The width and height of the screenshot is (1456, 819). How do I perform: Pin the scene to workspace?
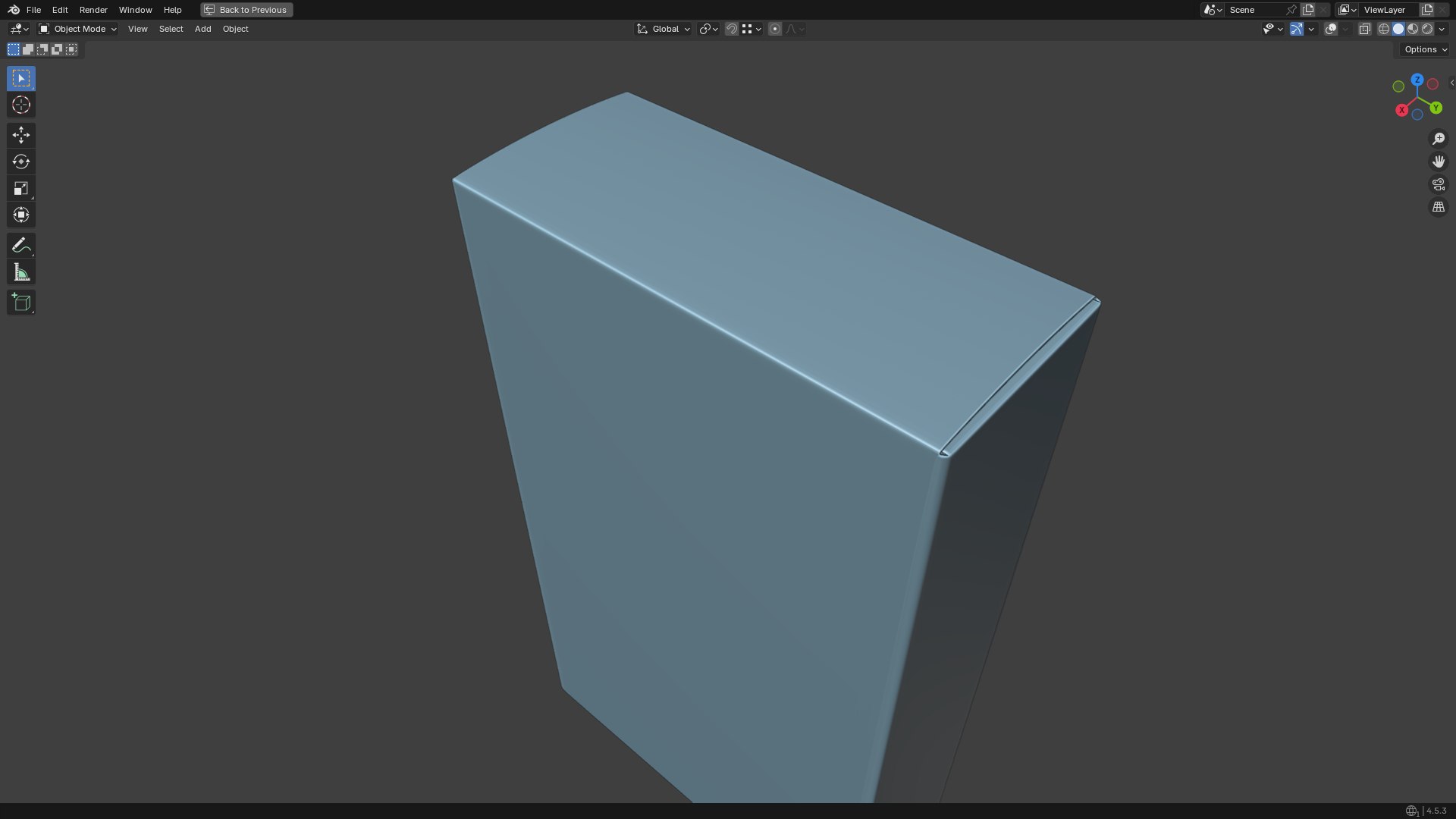pos(1291,10)
